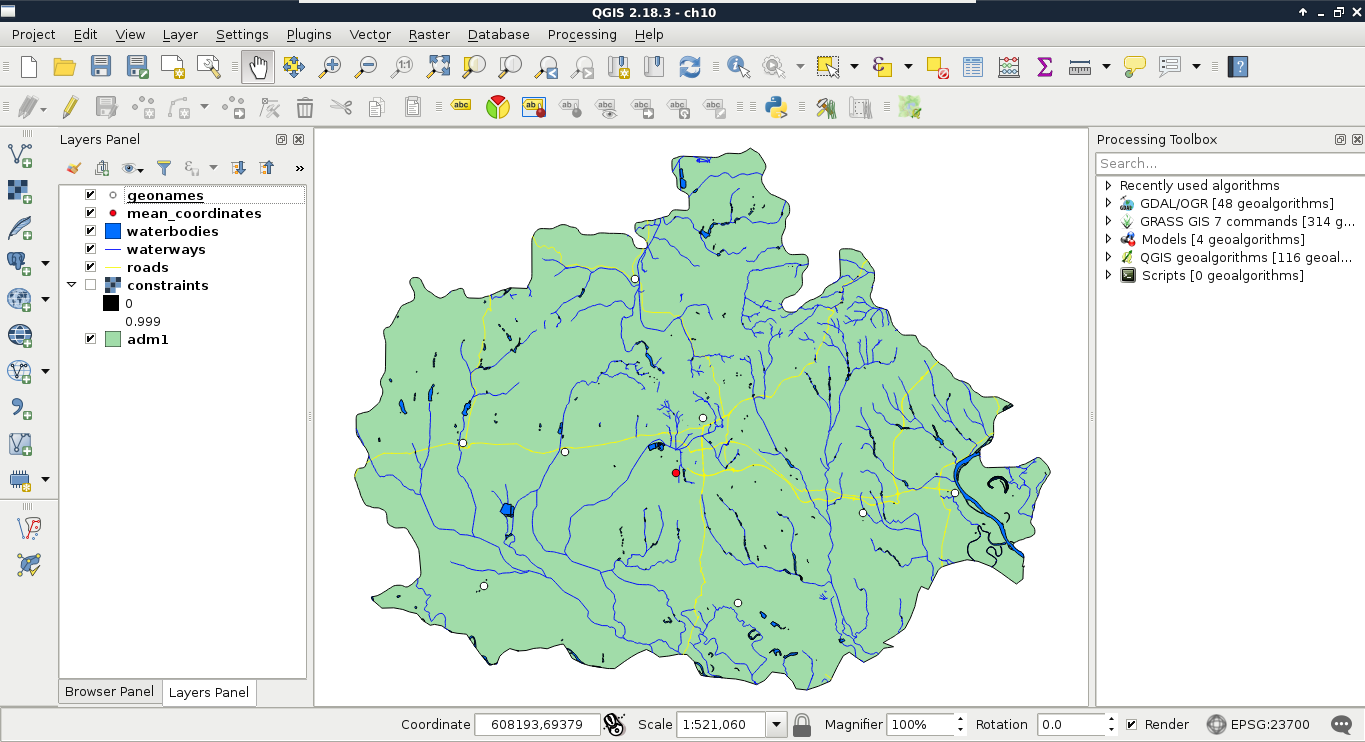Viewport: 1365px width, 742px height.
Task: Open the attribute table icon
Action: point(973,67)
